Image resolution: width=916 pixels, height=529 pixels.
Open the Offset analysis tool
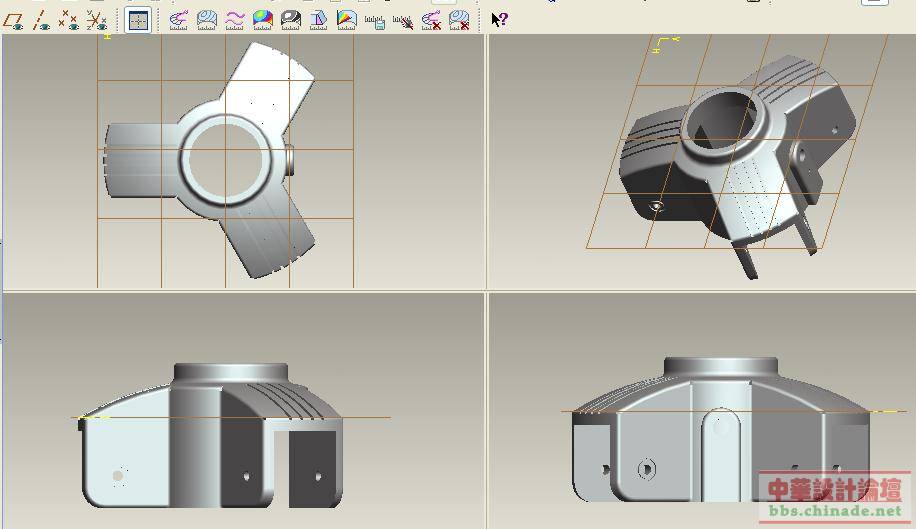(x=235, y=19)
